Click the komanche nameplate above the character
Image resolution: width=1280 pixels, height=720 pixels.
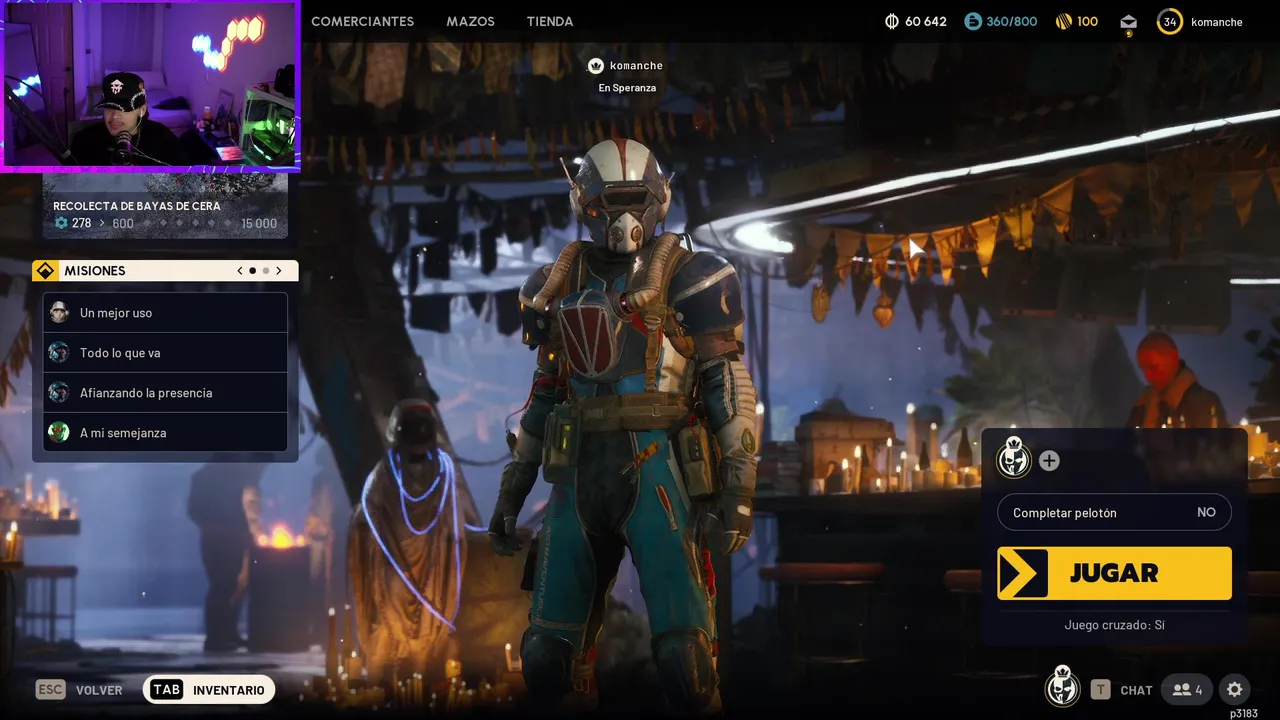[636, 66]
